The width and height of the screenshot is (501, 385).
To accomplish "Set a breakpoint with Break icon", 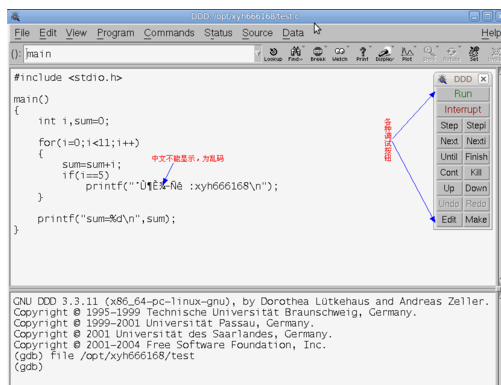I will click(318, 54).
